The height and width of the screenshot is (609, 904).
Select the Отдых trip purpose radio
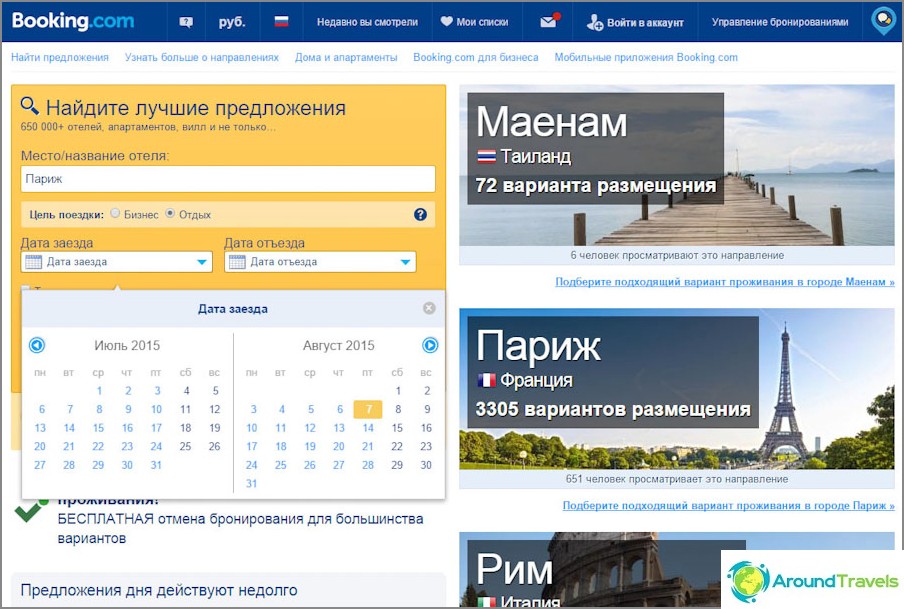[x=170, y=213]
